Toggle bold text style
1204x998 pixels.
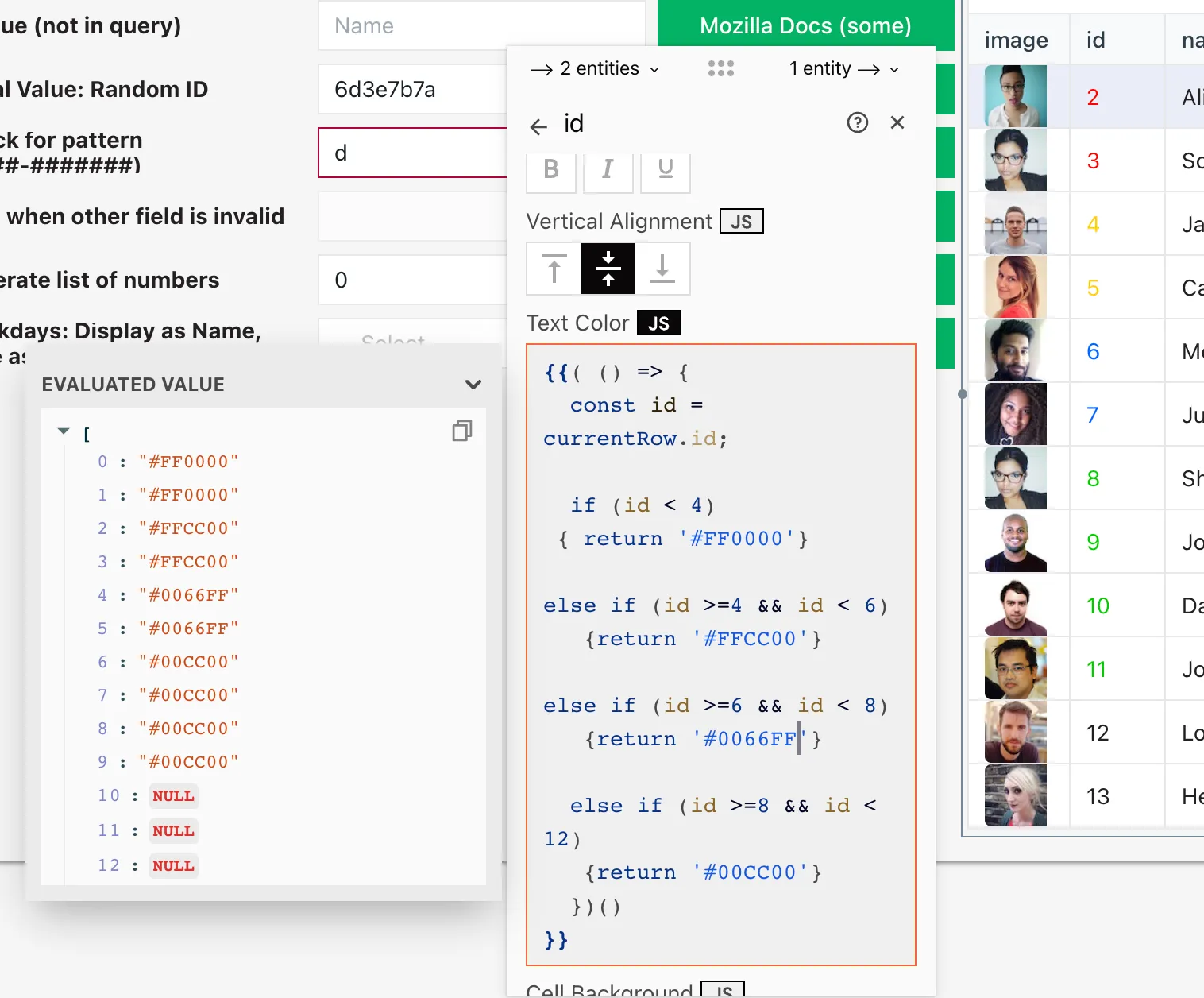550,169
